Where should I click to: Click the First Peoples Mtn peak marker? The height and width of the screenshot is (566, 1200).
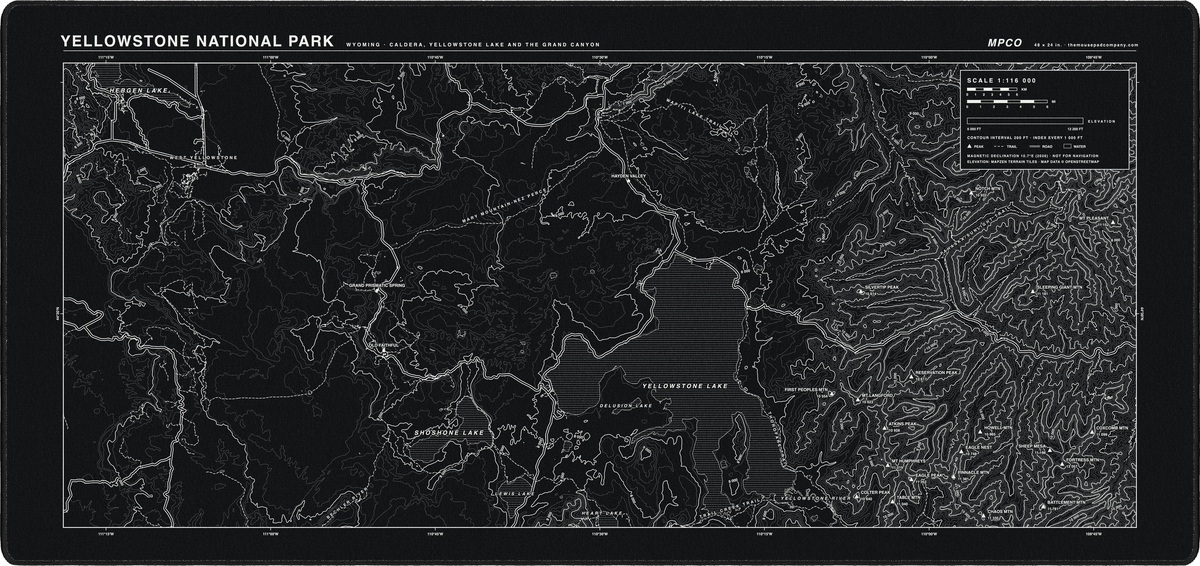pyautogui.click(x=832, y=394)
